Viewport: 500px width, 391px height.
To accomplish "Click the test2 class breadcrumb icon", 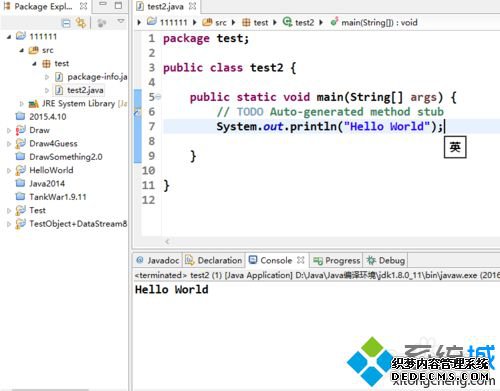I will coord(287,22).
